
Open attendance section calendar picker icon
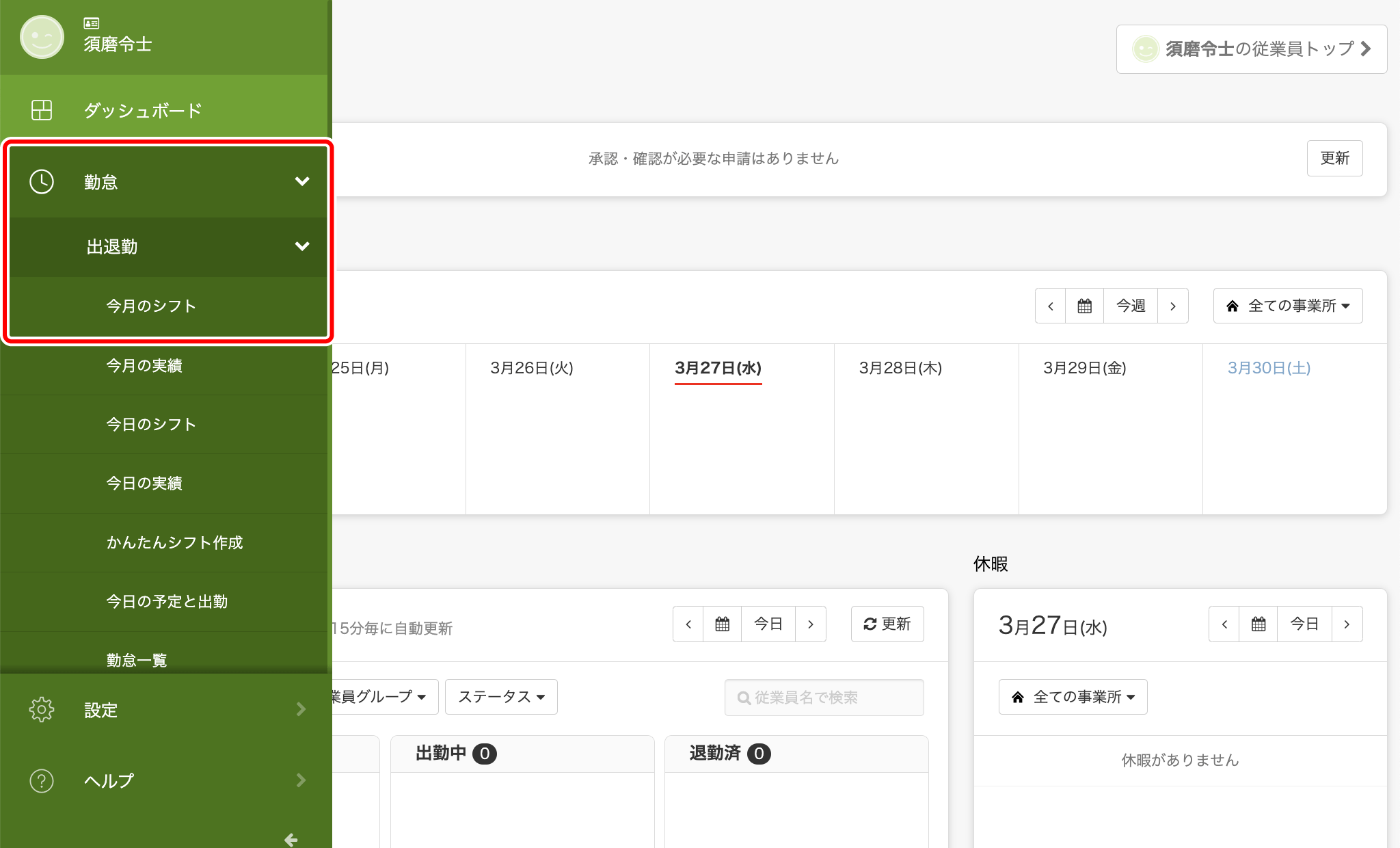tap(722, 624)
